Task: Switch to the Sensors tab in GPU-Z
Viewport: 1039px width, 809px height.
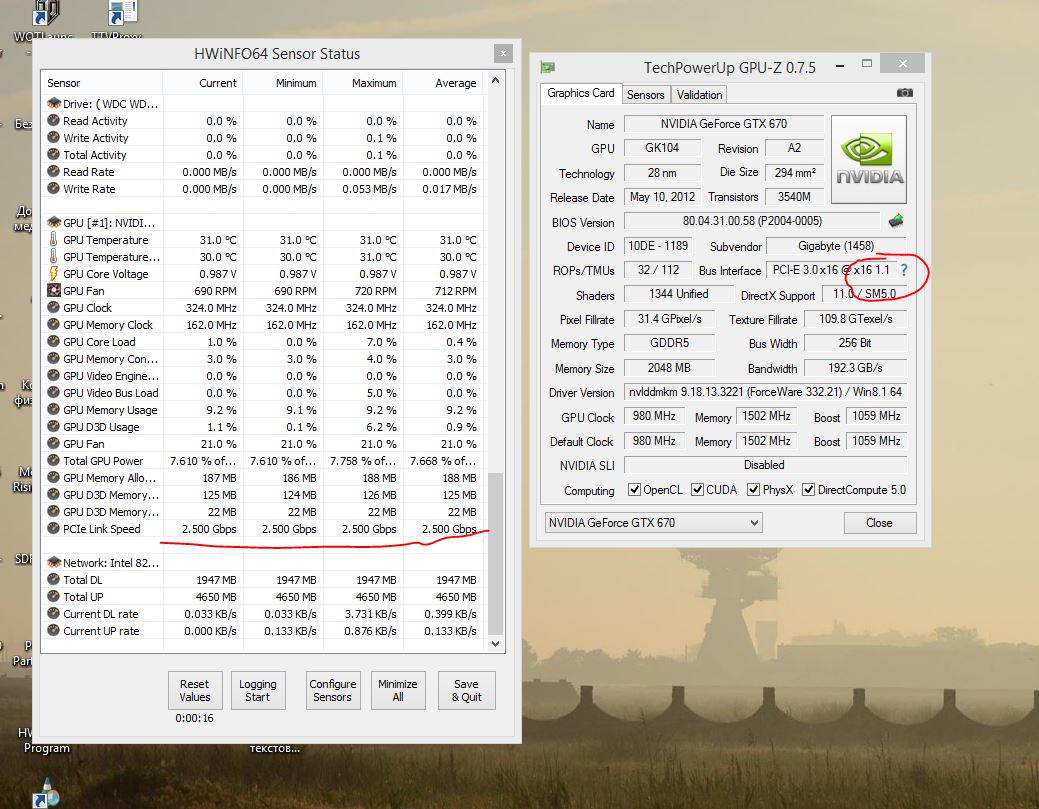Action: click(x=645, y=94)
